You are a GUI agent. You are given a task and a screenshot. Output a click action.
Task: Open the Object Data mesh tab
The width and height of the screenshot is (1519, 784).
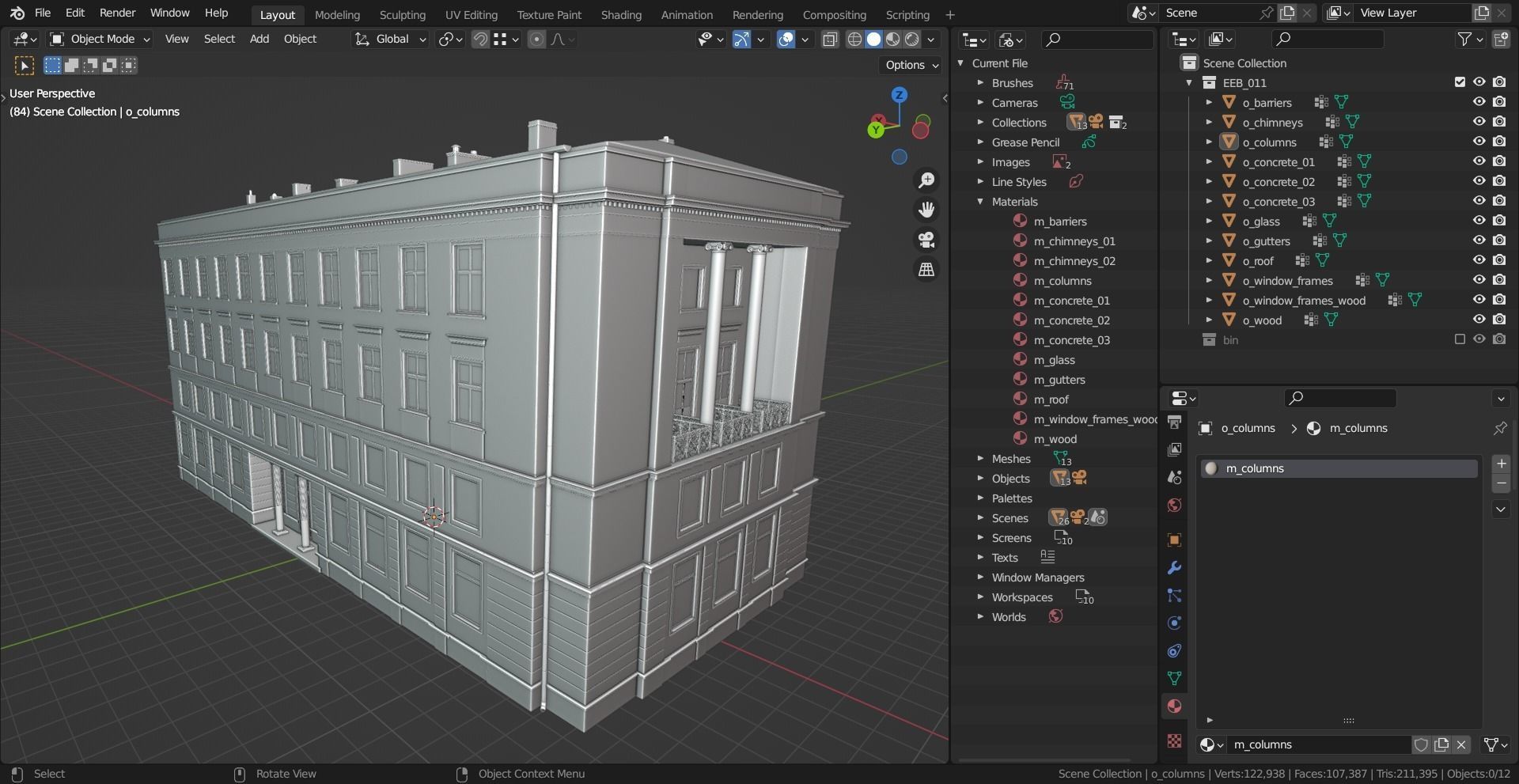1174,679
